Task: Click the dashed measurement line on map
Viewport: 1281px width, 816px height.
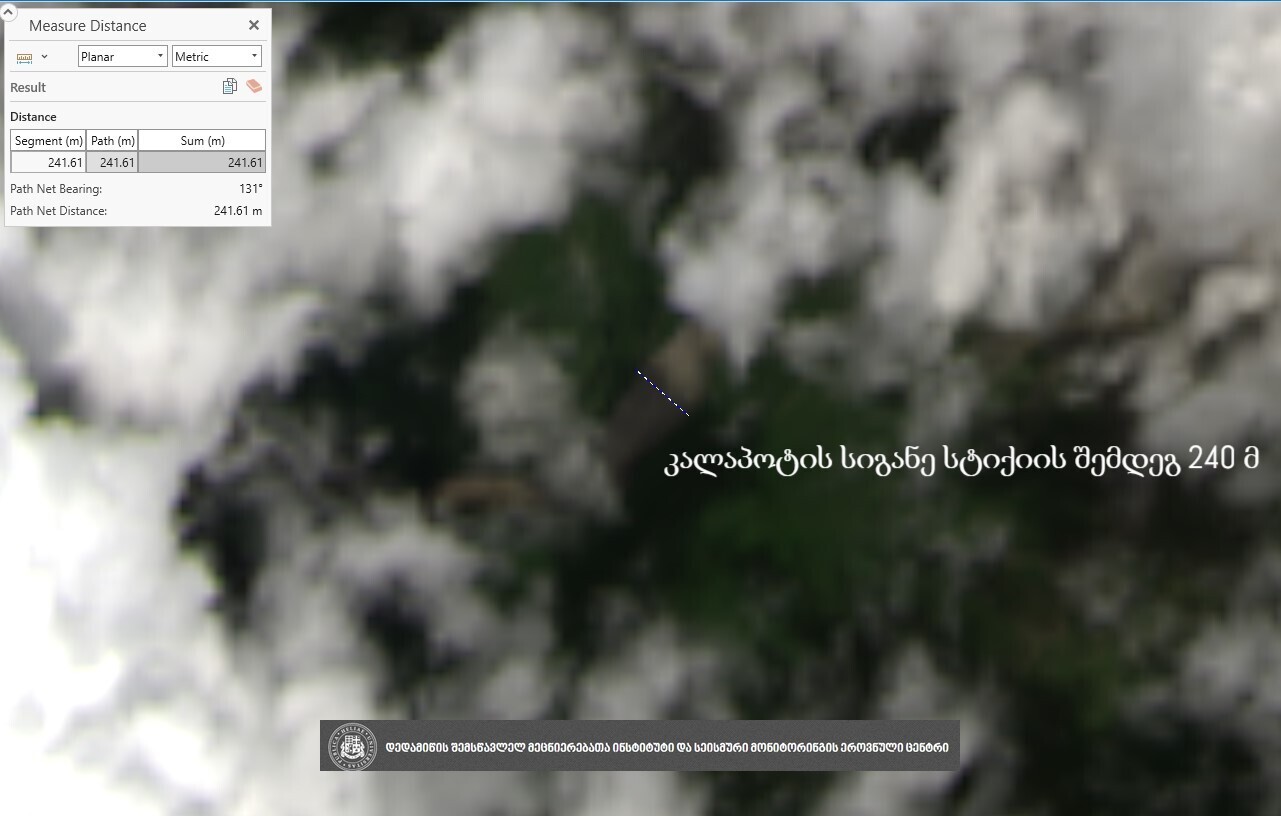Action: [663, 393]
